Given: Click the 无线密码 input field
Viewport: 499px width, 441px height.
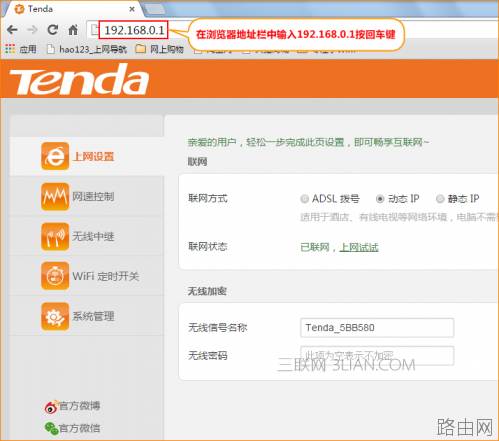Looking at the screenshot, I should tap(377, 355).
